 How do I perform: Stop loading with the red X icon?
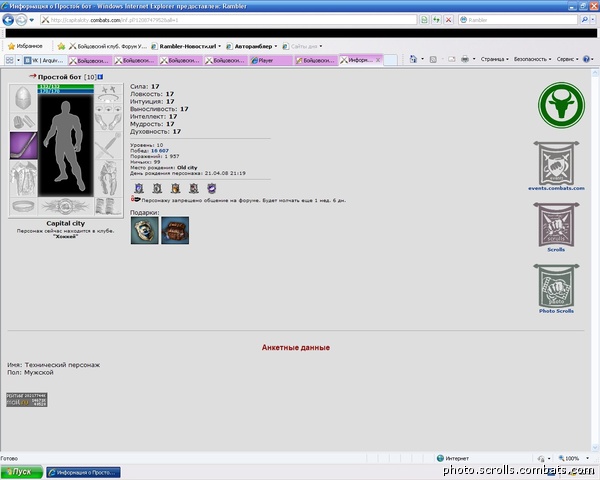448,20
